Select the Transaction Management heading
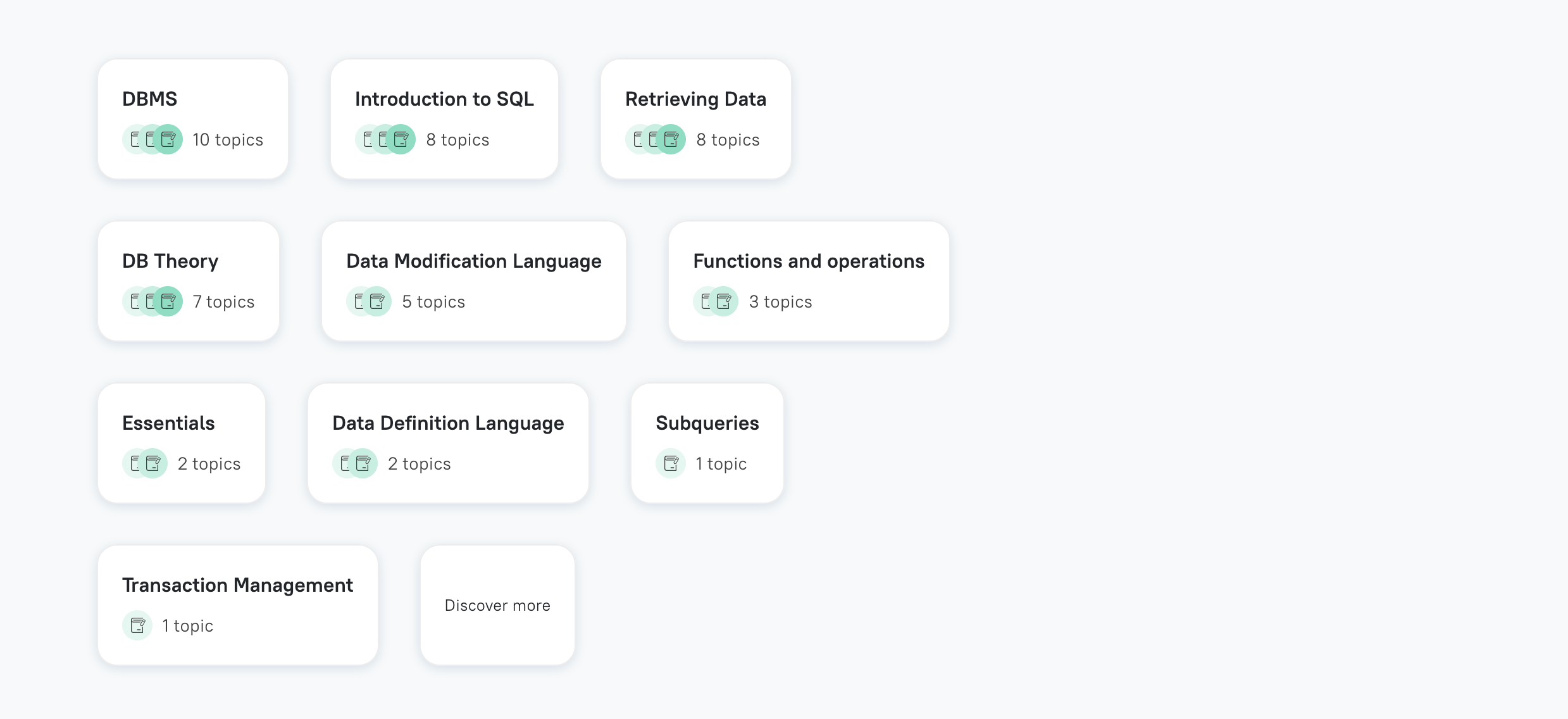 coord(237,585)
